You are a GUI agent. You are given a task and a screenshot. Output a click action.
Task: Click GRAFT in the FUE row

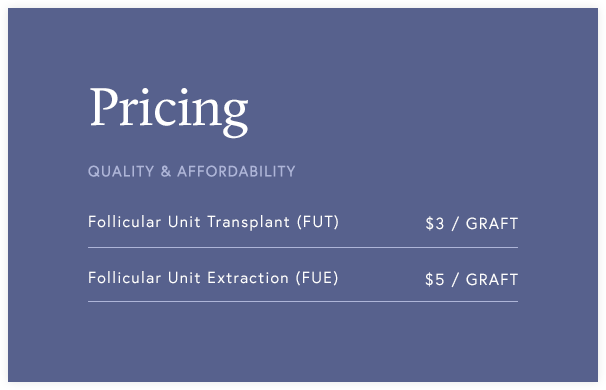point(492,279)
